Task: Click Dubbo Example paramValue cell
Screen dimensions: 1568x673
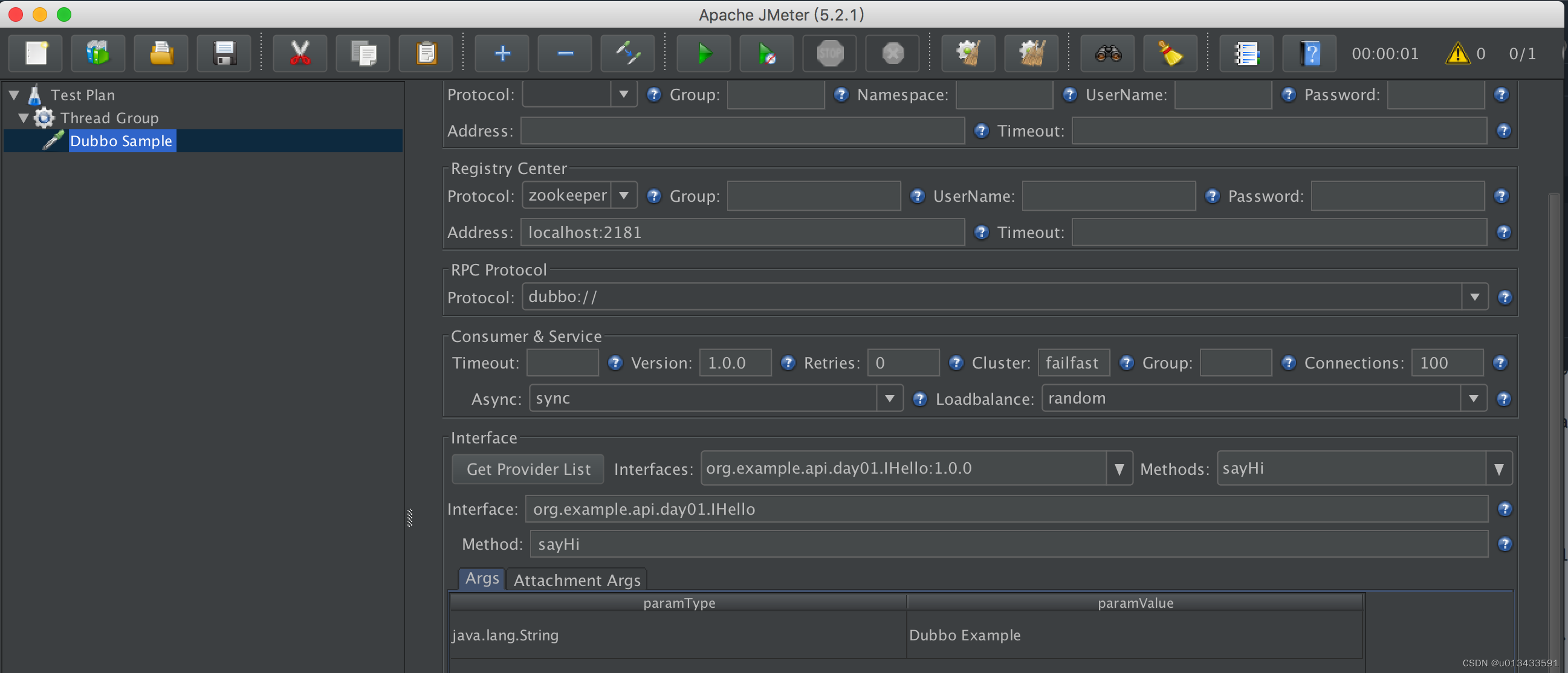Action: click(1135, 636)
